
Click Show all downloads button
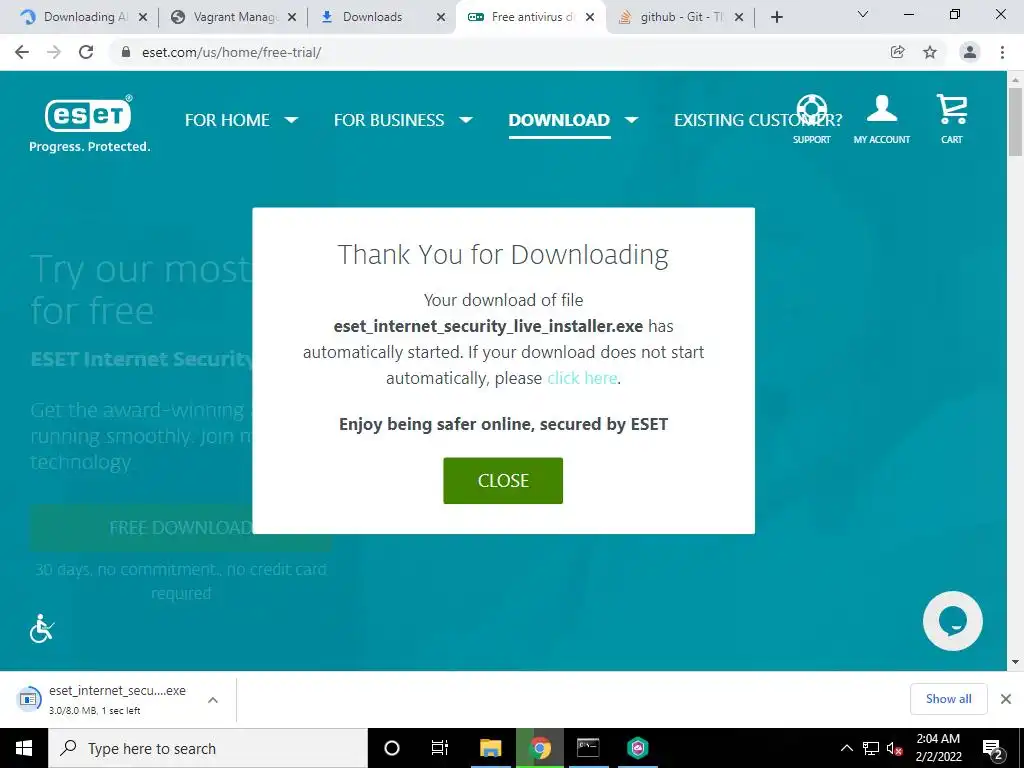pos(948,699)
